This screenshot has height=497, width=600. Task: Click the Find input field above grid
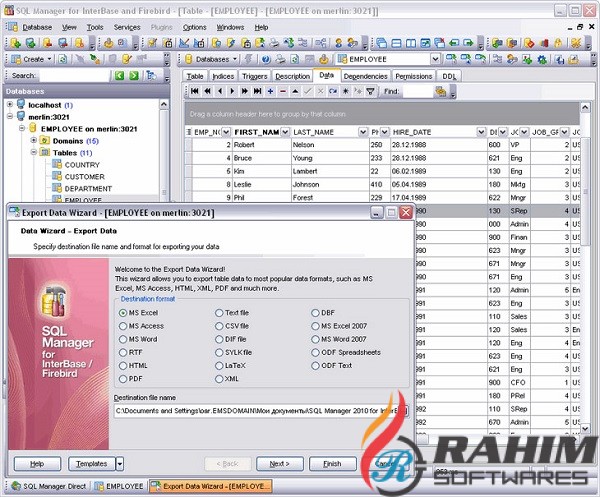[417, 91]
